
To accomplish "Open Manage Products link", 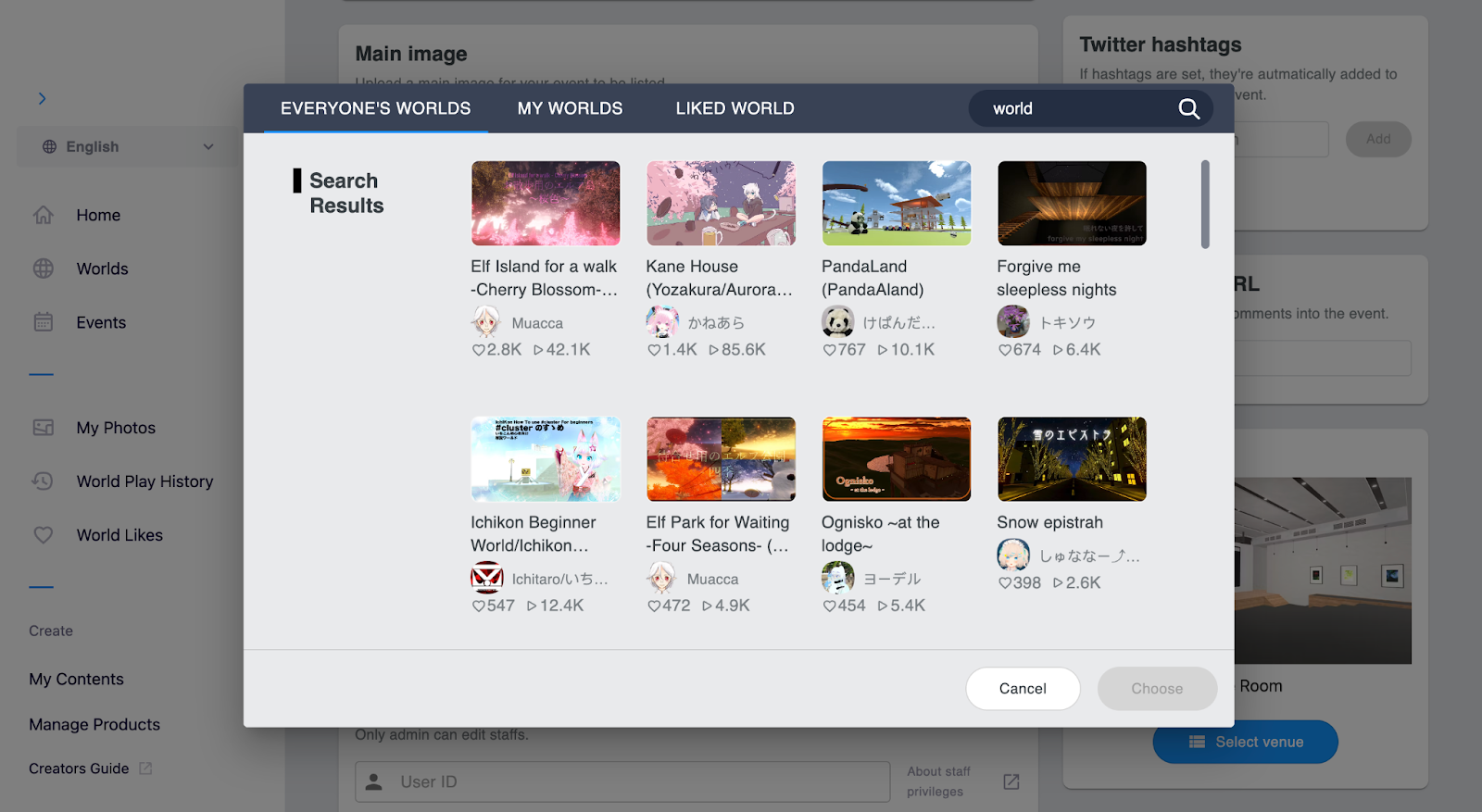I will coord(94,724).
